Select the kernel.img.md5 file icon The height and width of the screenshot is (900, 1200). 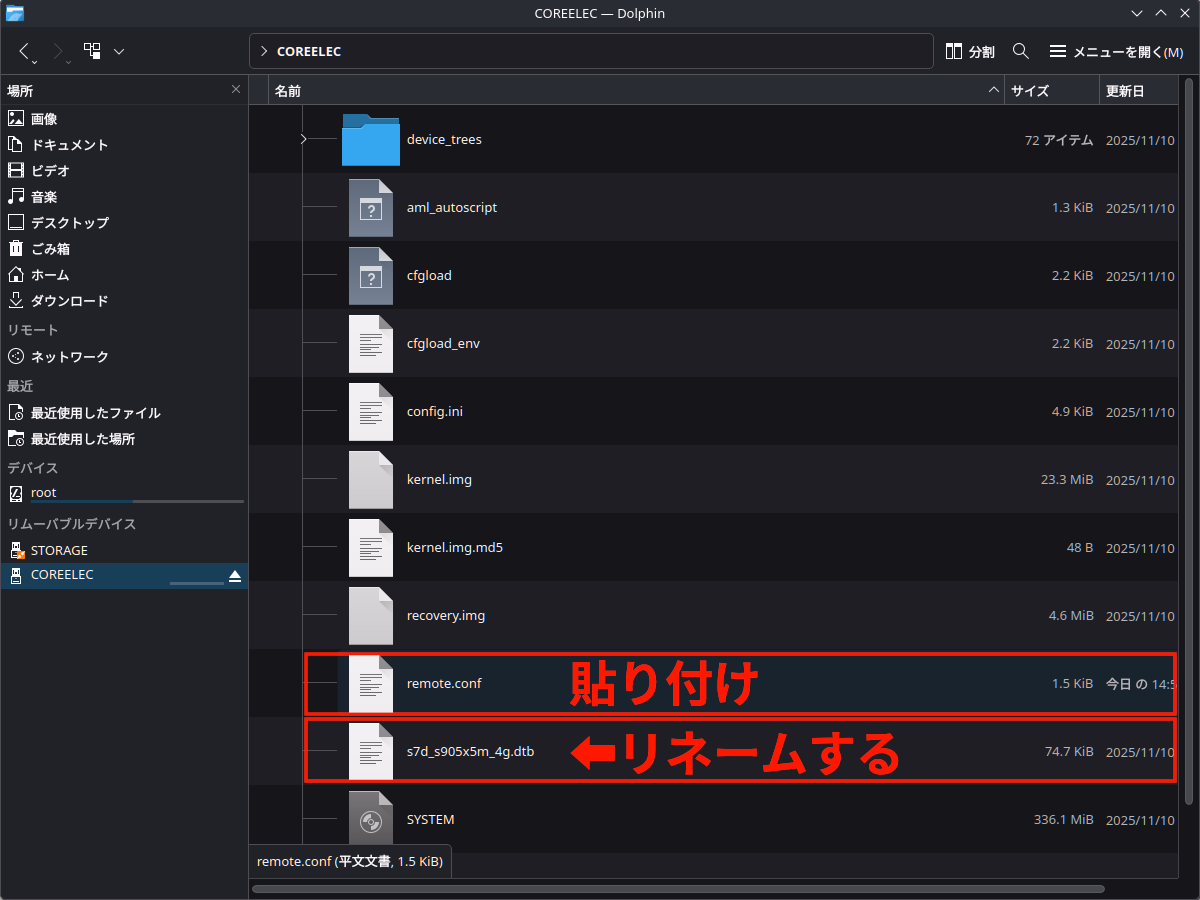click(x=370, y=547)
